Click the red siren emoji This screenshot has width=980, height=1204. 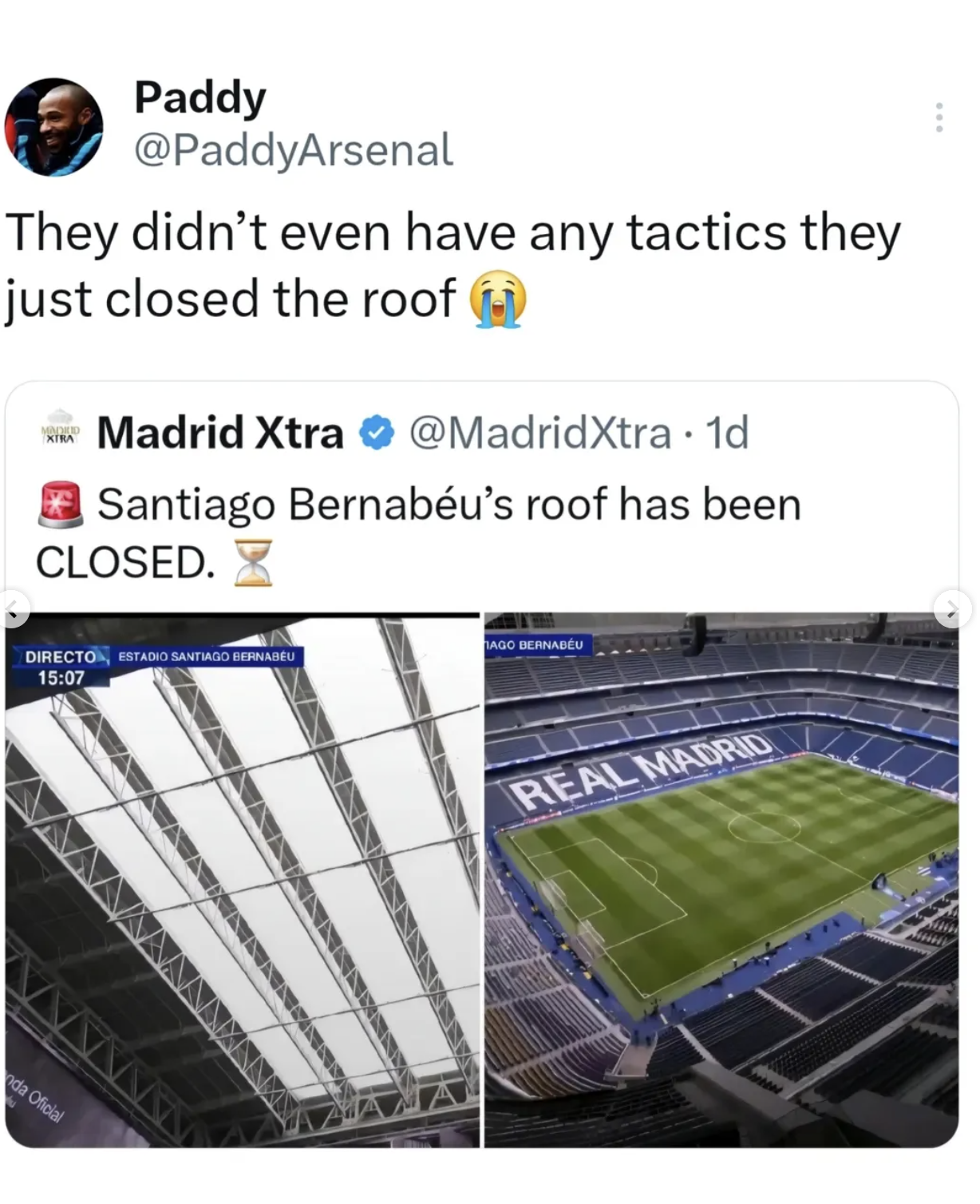tap(60, 505)
